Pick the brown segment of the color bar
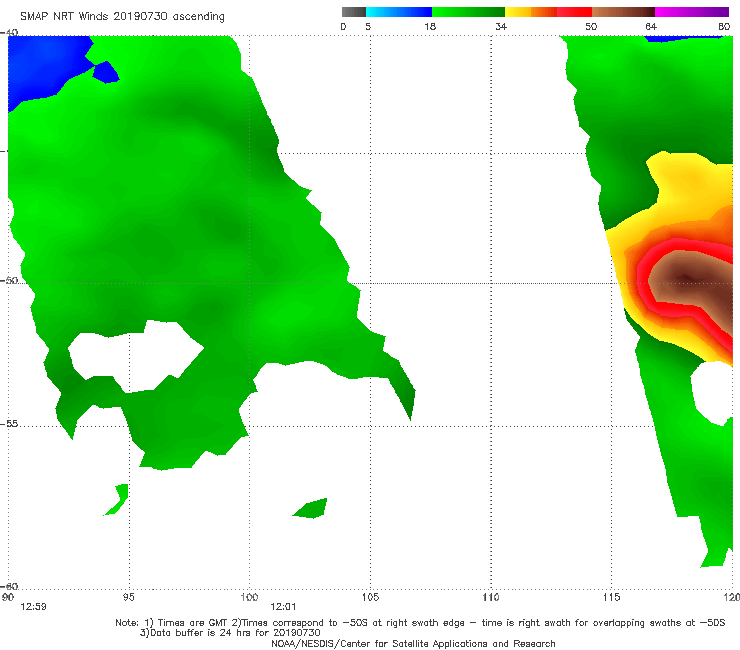Viewport: 740px width, 650px height. click(623, 12)
